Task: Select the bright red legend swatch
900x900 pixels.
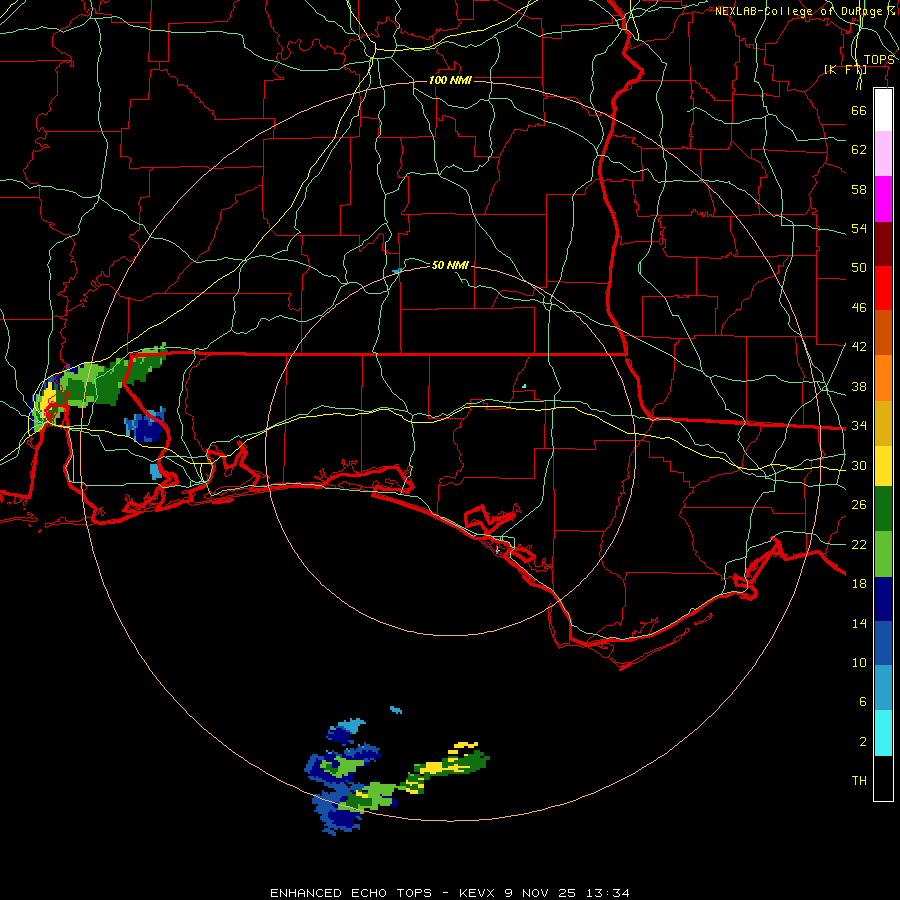Action: pyautogui.click(x=883, y=288)
